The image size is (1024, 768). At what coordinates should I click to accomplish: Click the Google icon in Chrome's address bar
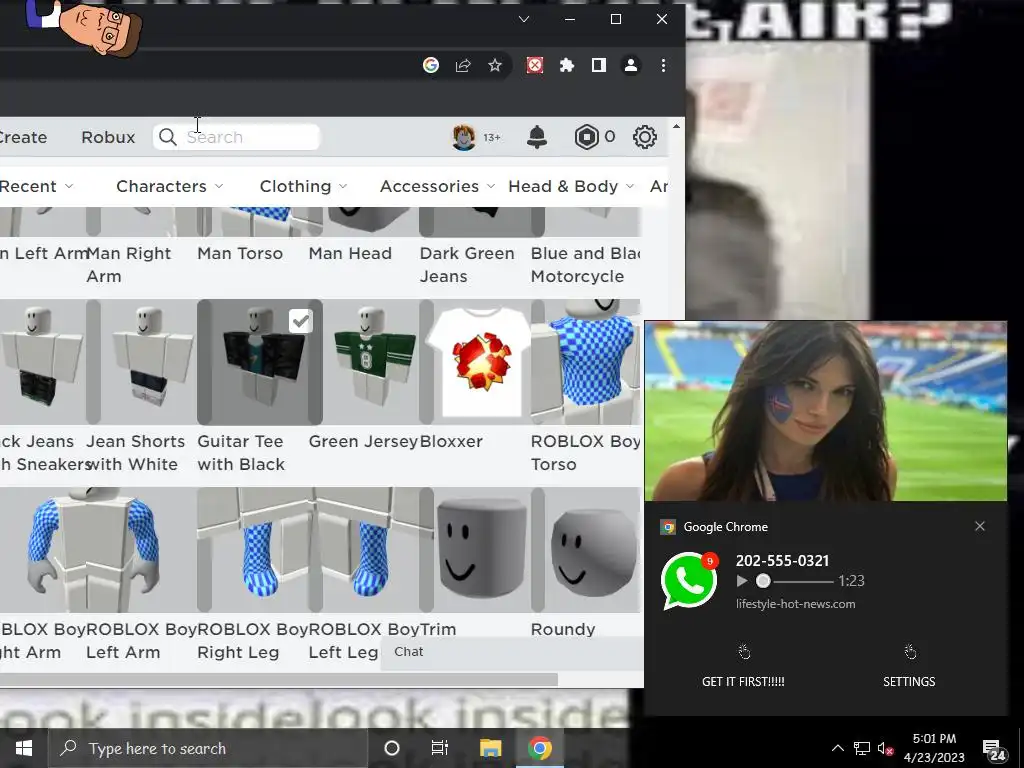coord(430,65)
